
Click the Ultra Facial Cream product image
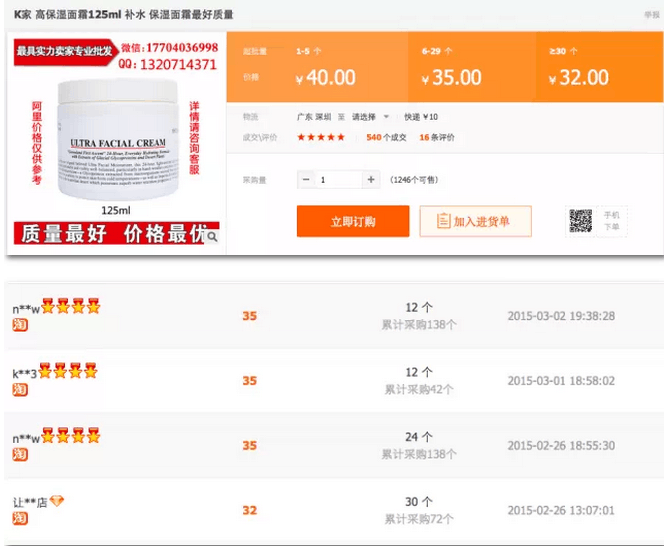(x=118, y=140)
